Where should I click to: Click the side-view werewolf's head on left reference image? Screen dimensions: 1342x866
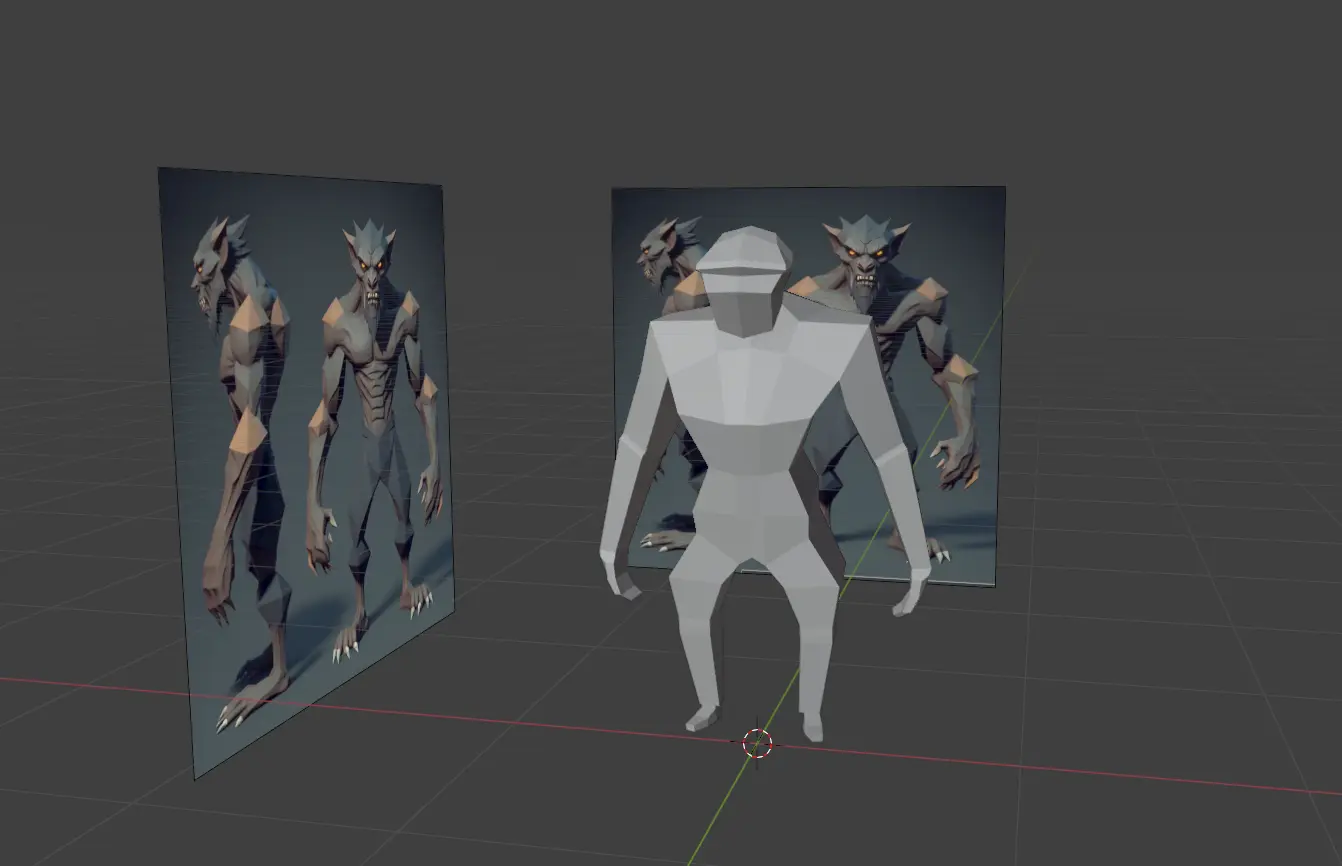215,263
